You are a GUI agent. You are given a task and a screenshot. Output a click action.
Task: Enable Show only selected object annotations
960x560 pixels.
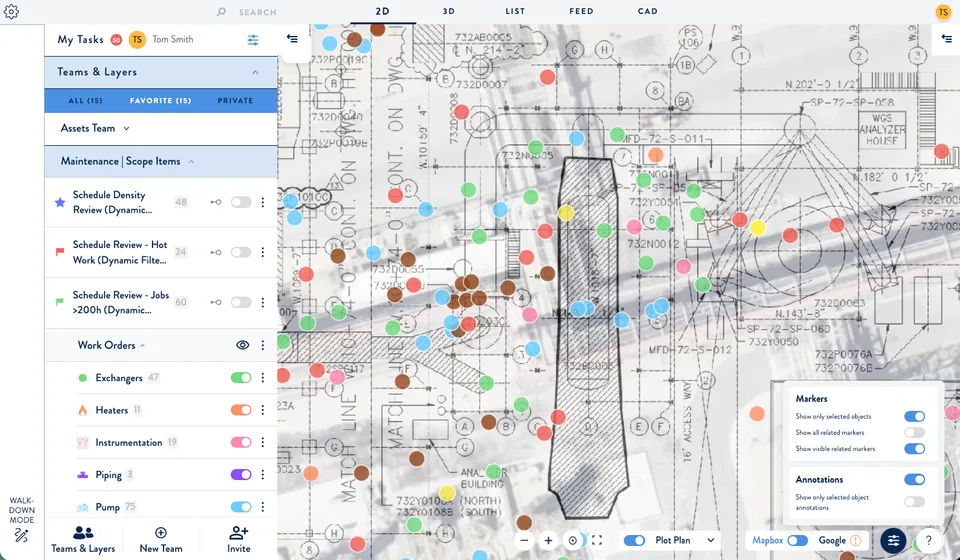coord(915,502)
